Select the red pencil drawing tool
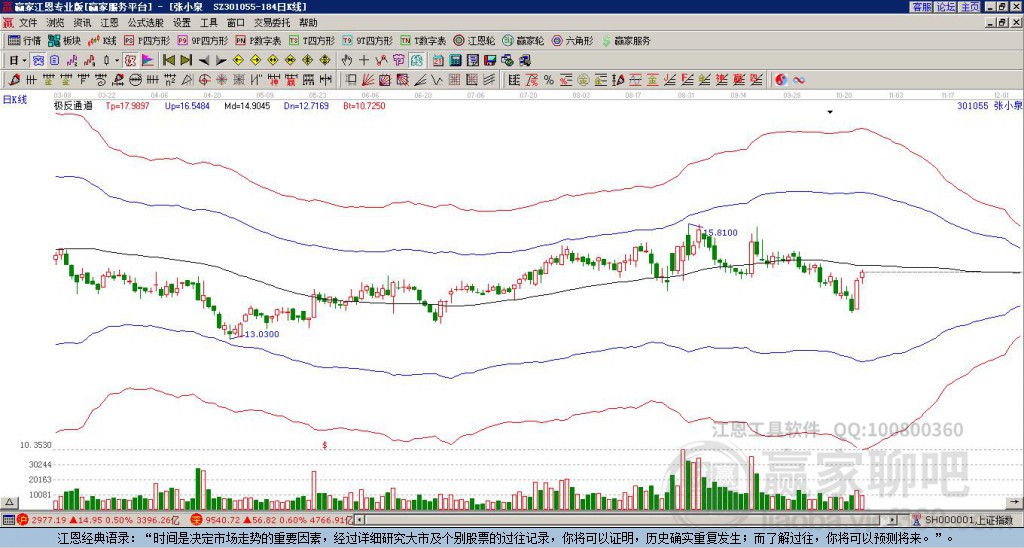Viewport: 1024px width, 548px height. 14,80
